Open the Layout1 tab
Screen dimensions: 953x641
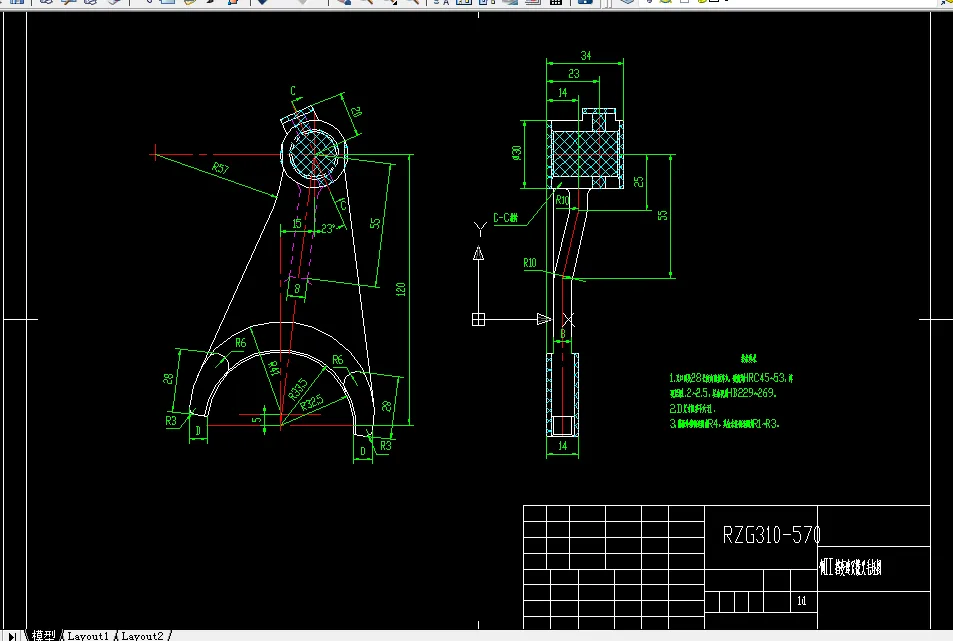[x=88, y=636]
